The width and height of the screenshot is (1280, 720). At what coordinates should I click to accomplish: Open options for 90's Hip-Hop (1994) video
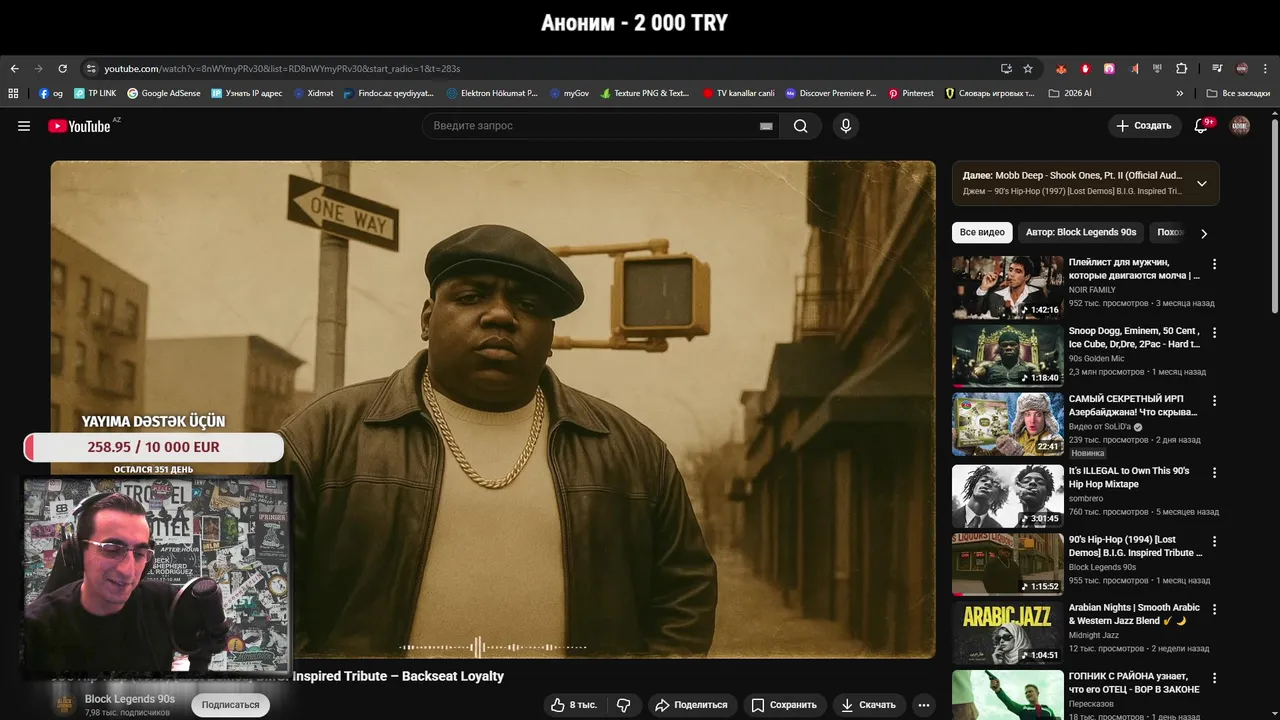(1215, 540)
